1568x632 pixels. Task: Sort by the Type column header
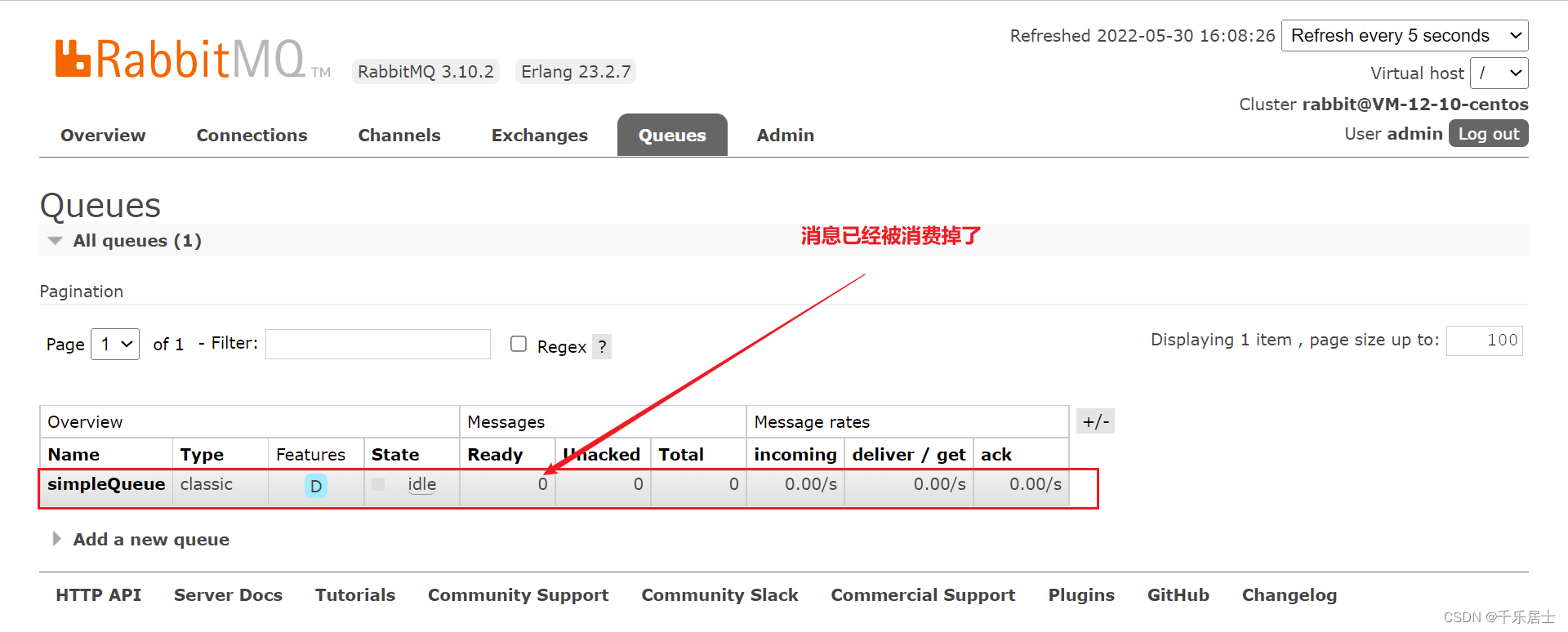[x=202, y=455]
